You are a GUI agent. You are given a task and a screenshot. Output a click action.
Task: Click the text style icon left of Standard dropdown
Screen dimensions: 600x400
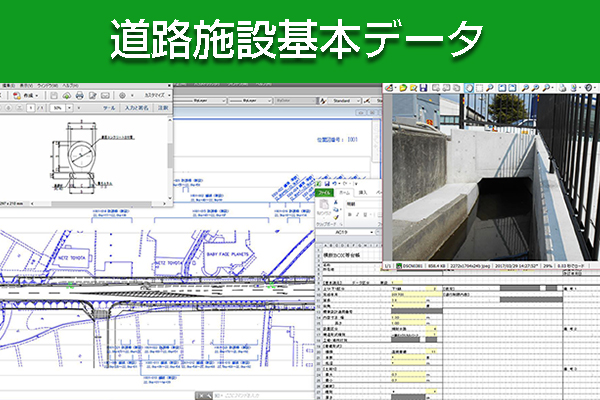coord(323,101)
